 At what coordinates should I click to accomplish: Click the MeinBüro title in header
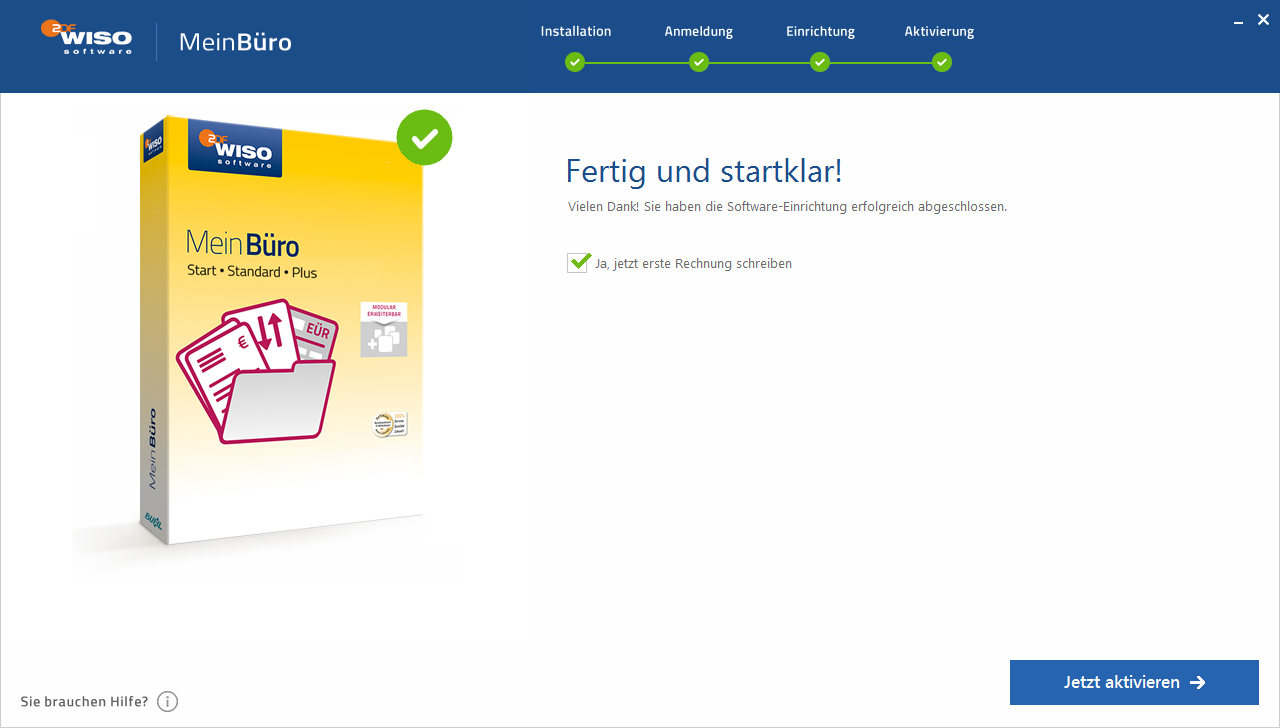(x=235, y=42)
